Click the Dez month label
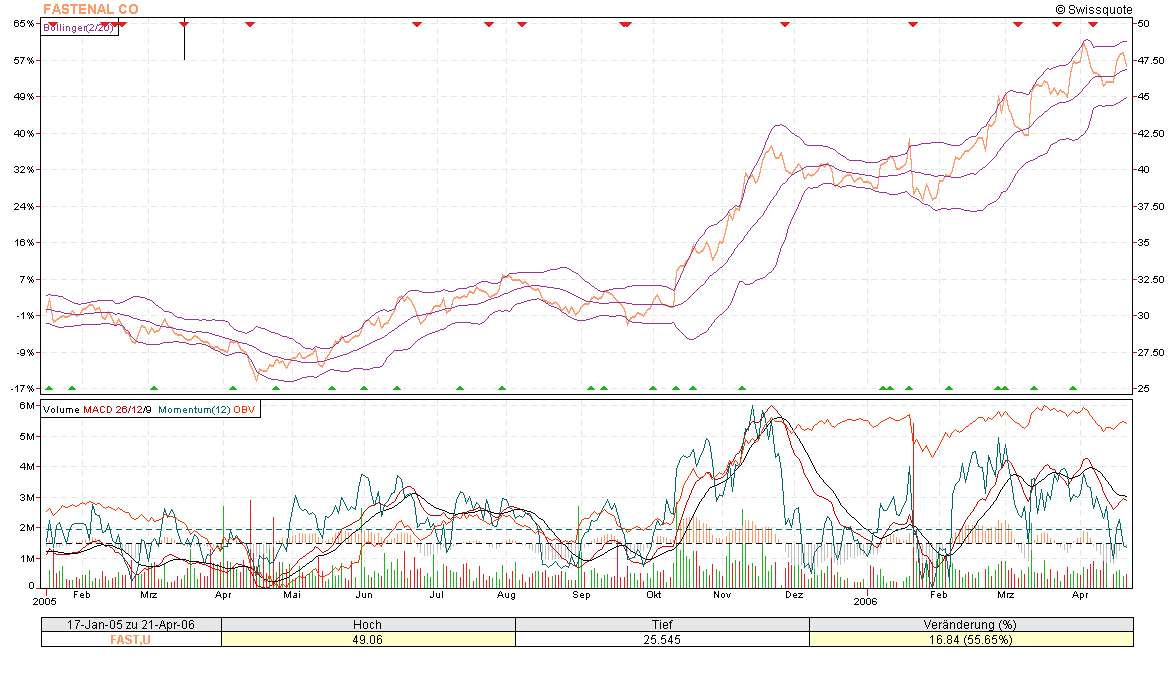The width and height of the screenshot is (1173, 677). pos(794,595)
